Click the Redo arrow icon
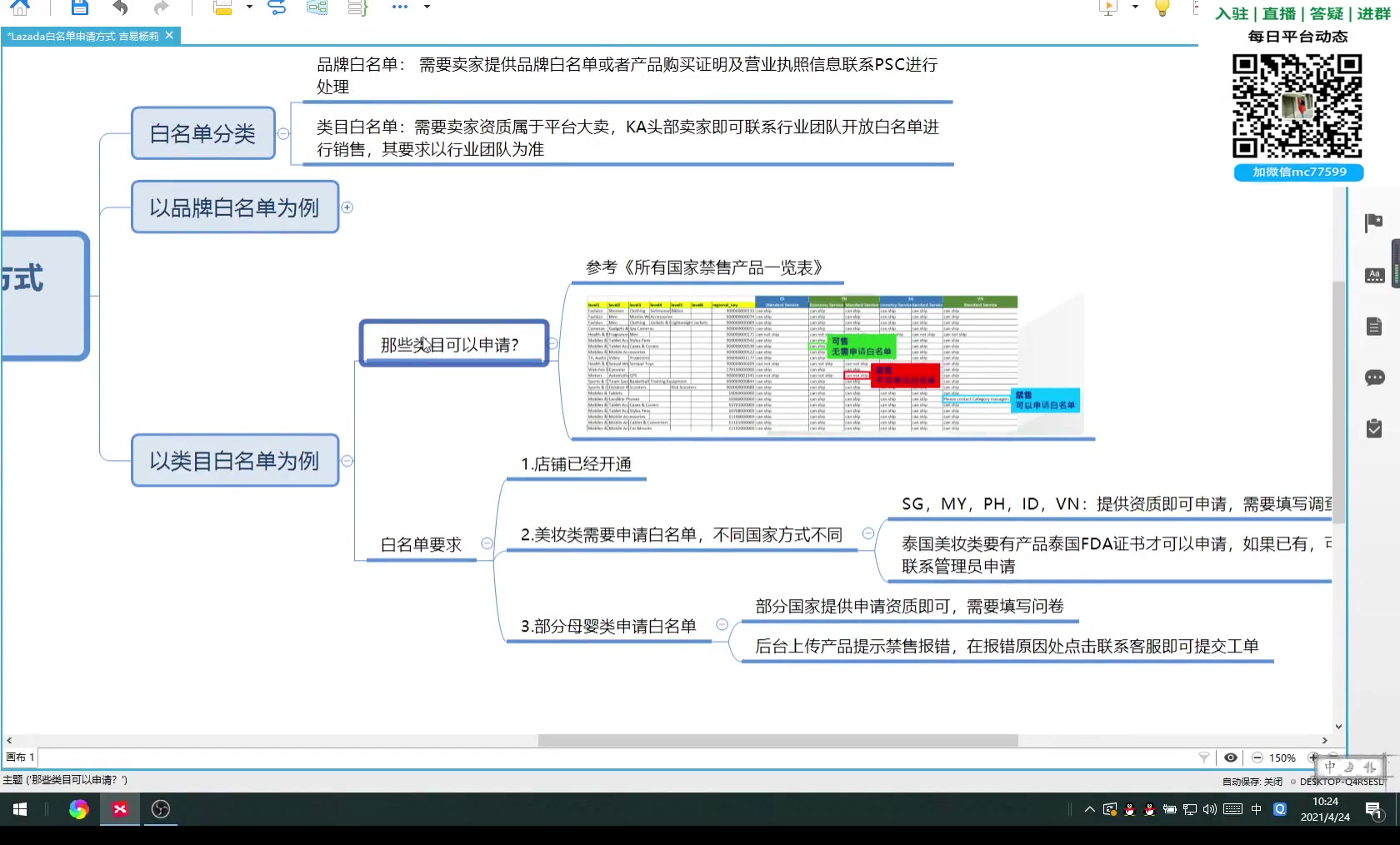This screenshot has width=1400, height=845. [x=161, y=7]
